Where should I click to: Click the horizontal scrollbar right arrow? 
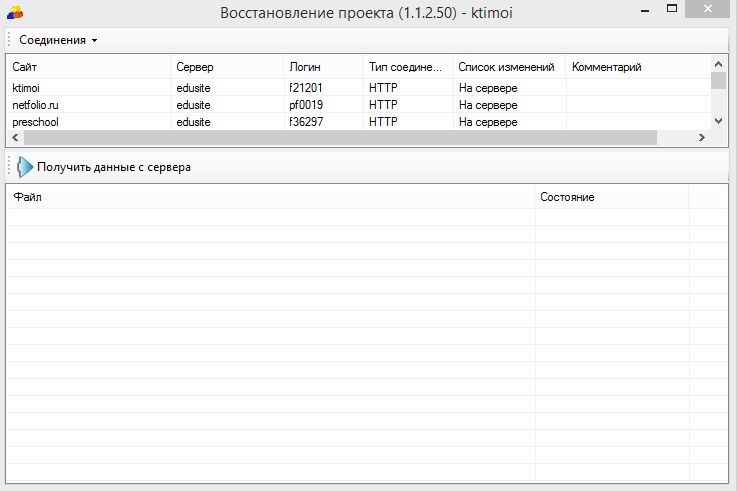coord(703,138)
